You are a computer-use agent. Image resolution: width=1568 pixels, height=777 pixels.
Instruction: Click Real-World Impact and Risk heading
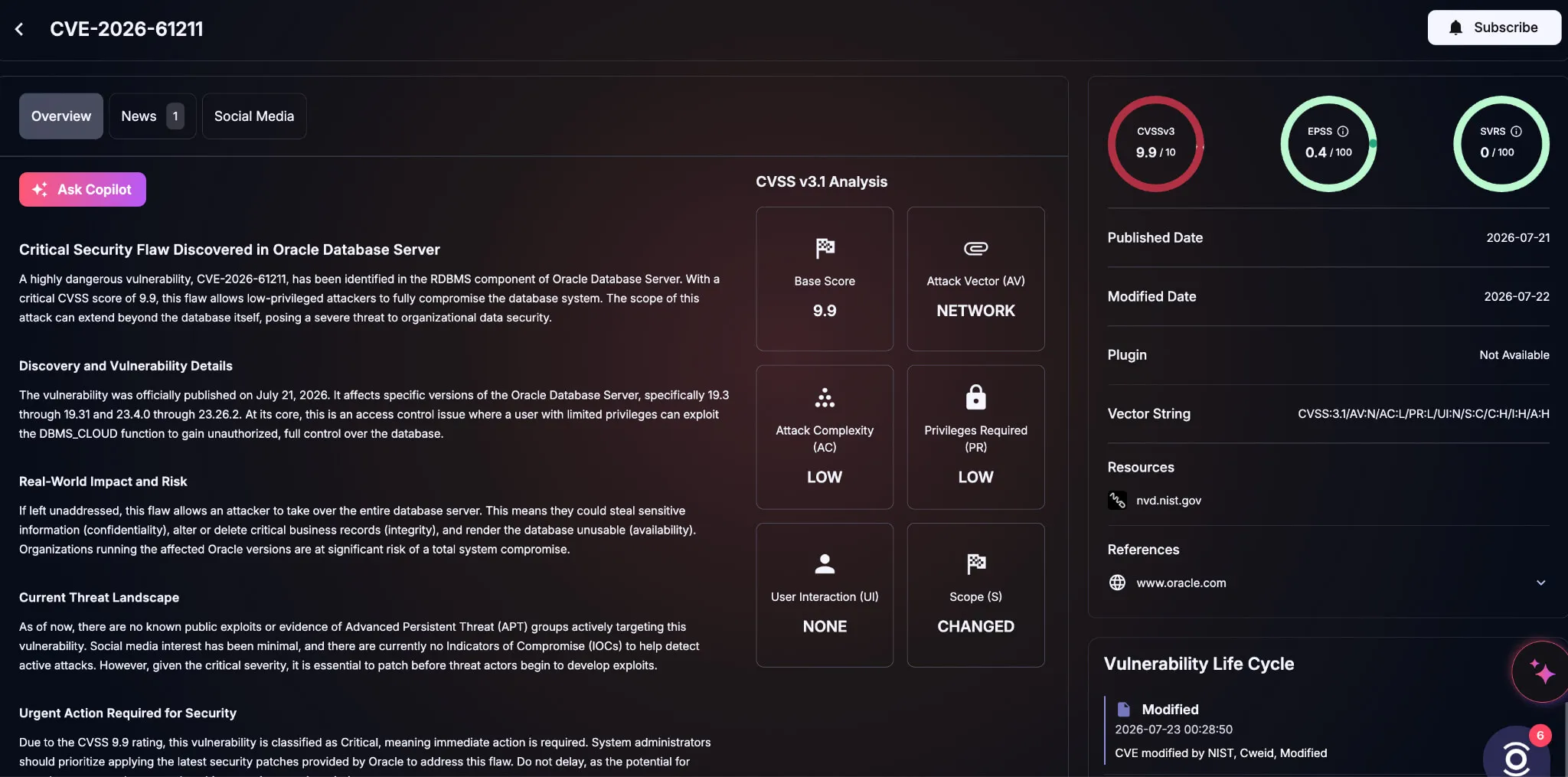coord(103,482)
